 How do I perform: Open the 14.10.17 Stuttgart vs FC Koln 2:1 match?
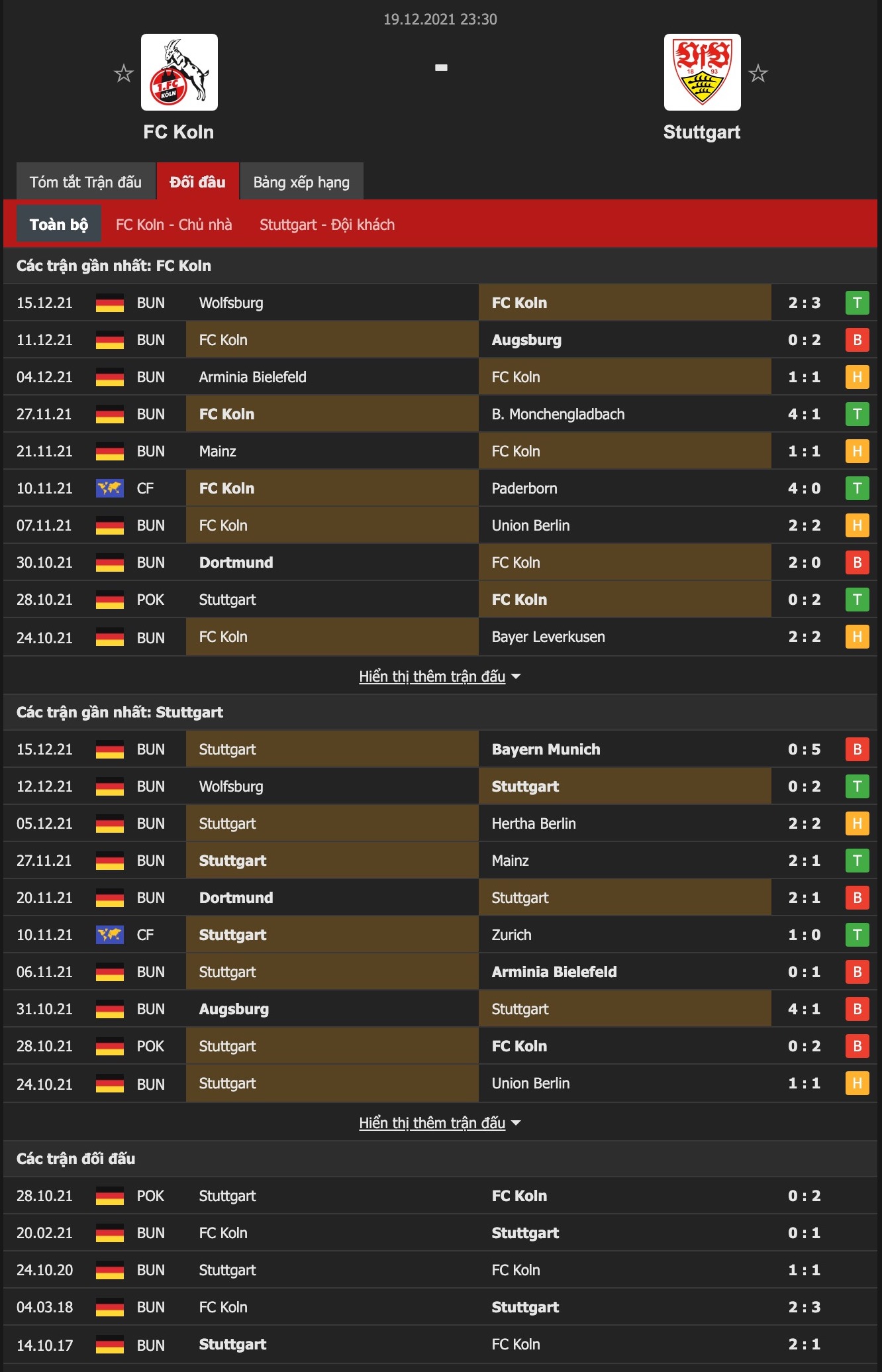pos(440,1344)
